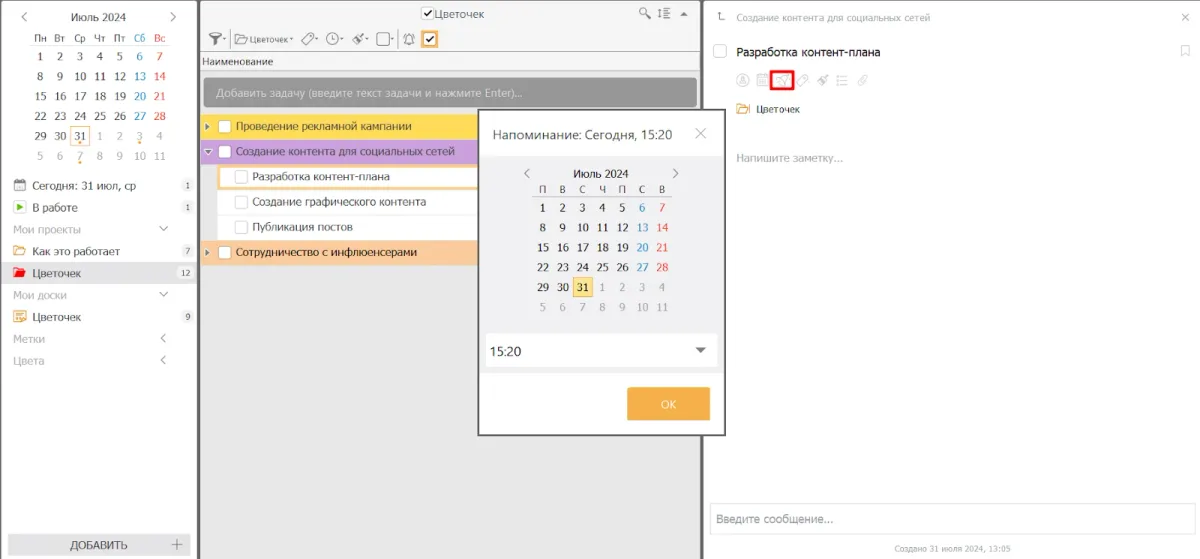Click the reminder icon in task details
The height and width of the screenshot is (559, 1200).
783,80
